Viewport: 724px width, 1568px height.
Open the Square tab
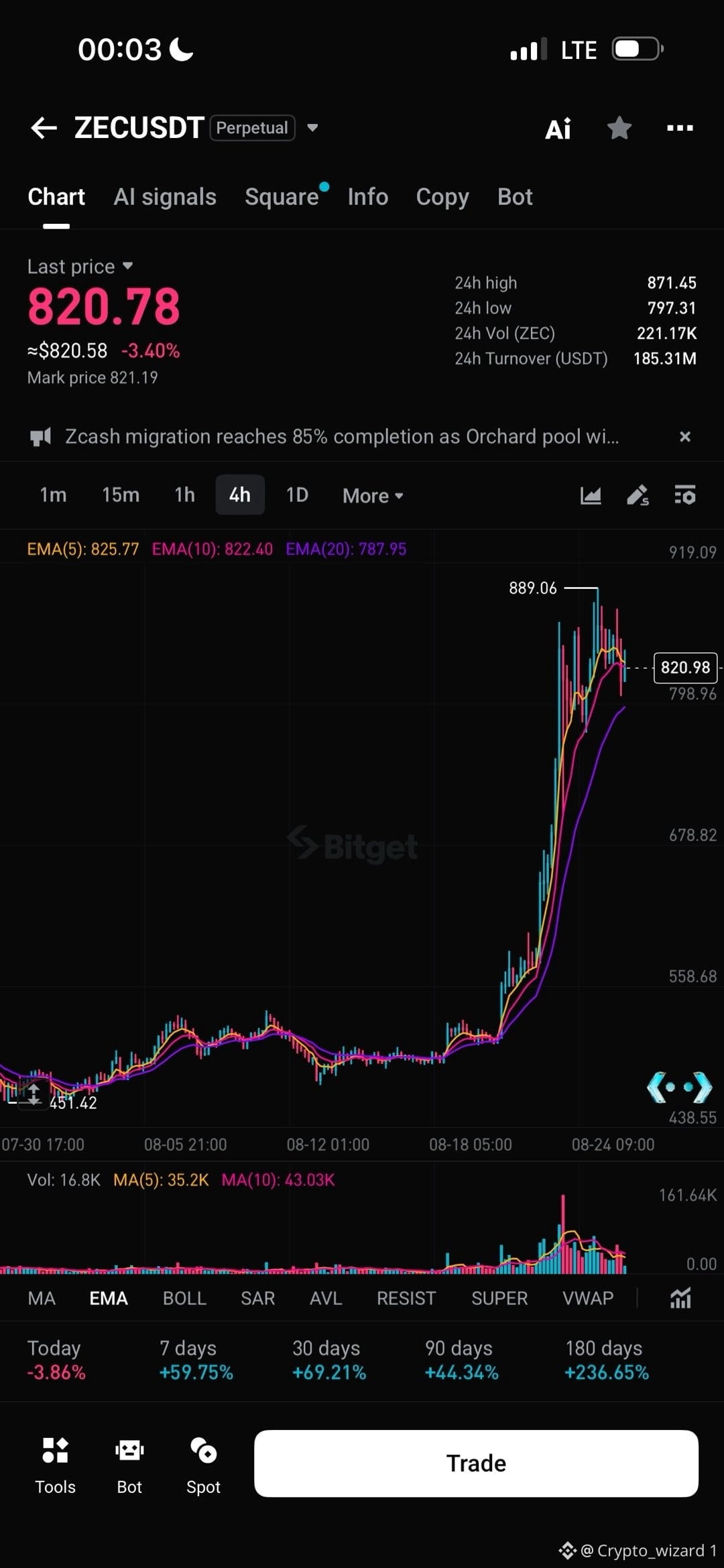(x=282, y=197)
